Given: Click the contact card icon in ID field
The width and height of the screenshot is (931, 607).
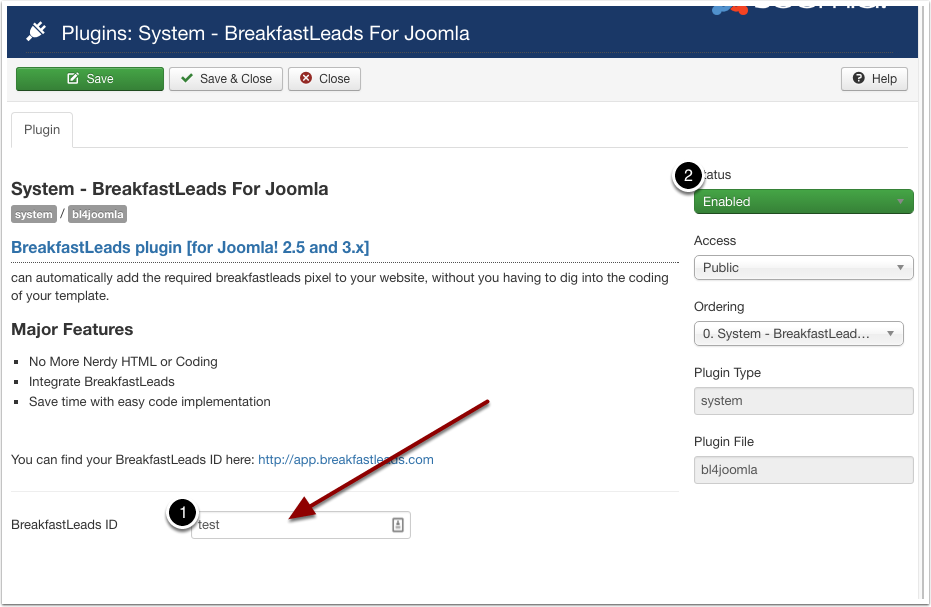Looking at the screenshot, I should (398, 525).
